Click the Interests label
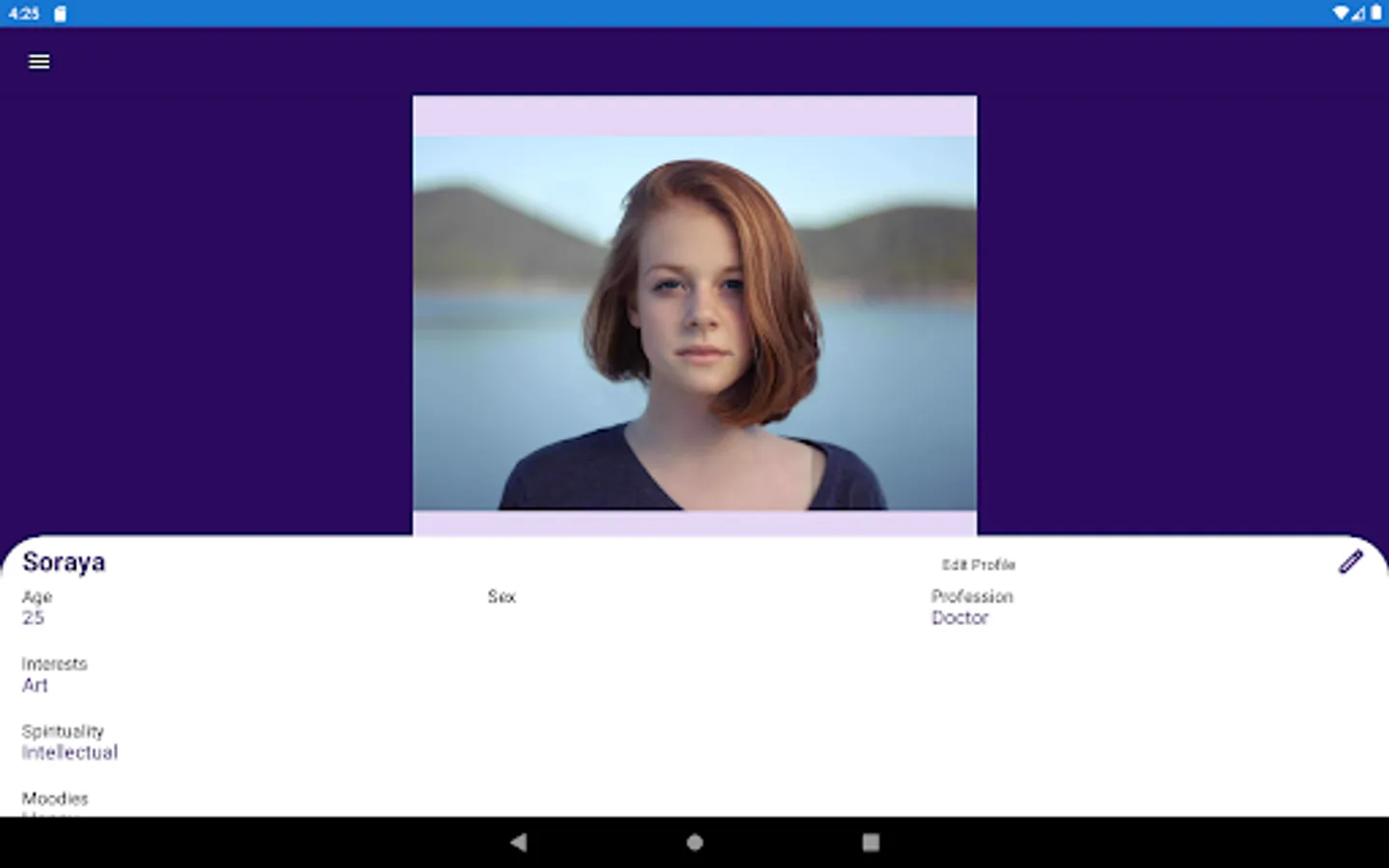This screenshot has width=1389, height=868. pyautogui.click(x=54, y=665)
